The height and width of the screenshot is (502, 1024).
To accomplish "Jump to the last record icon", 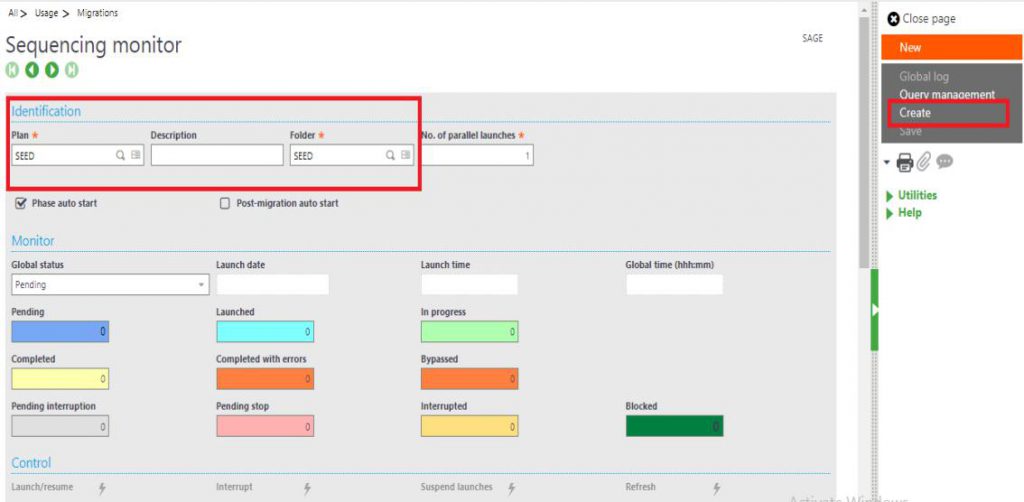I will (71, 70).
